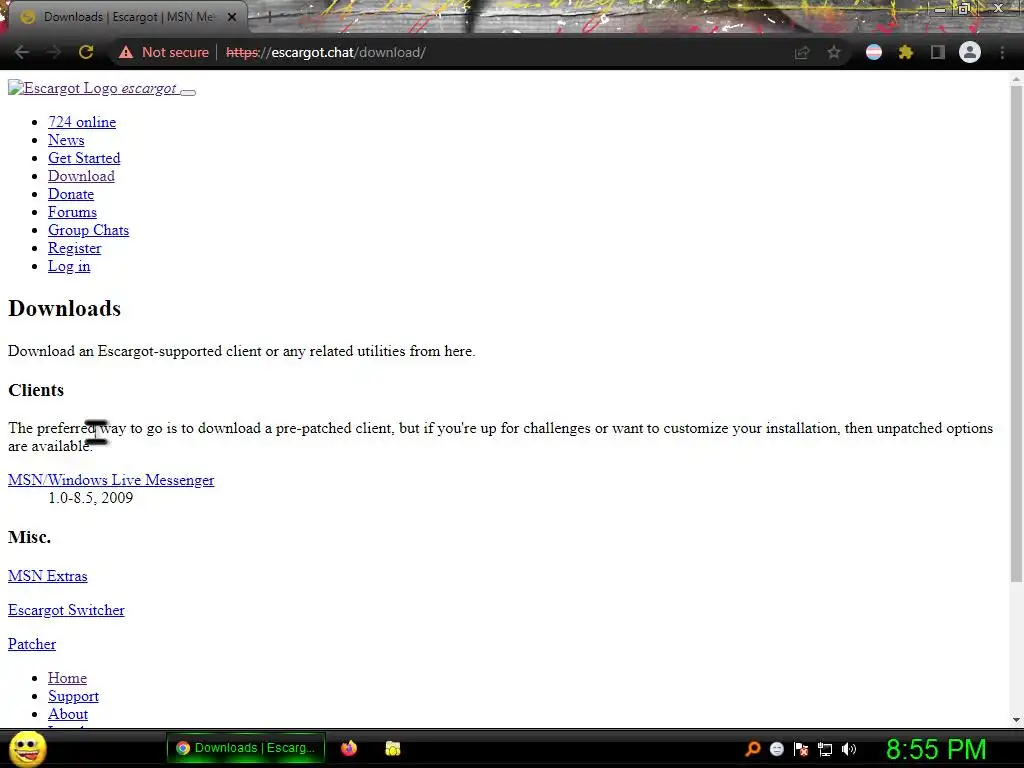The width and height of the screenshot is (1024, 768).
Task: Open the Not secure site warning
Action: click(163, 52)
